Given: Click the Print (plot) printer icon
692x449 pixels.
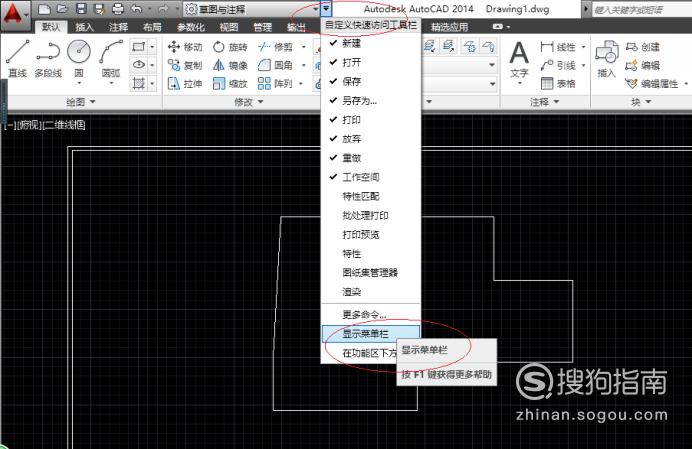Looking at the screenshot, I should point(118,8).
